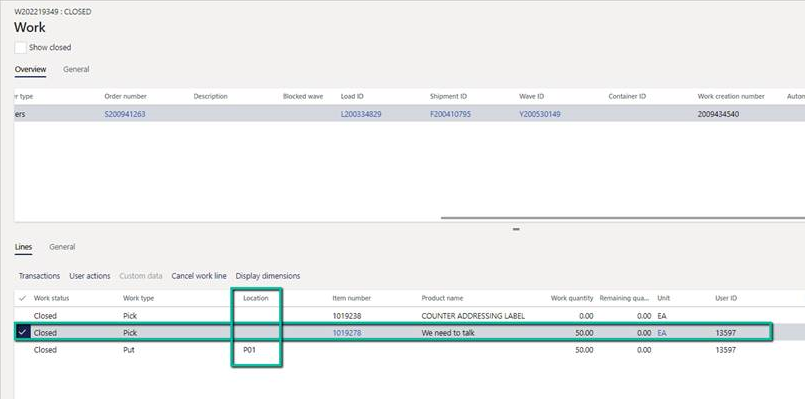Sort by Work status column header
805x399 pixels.
click(51, 298)
